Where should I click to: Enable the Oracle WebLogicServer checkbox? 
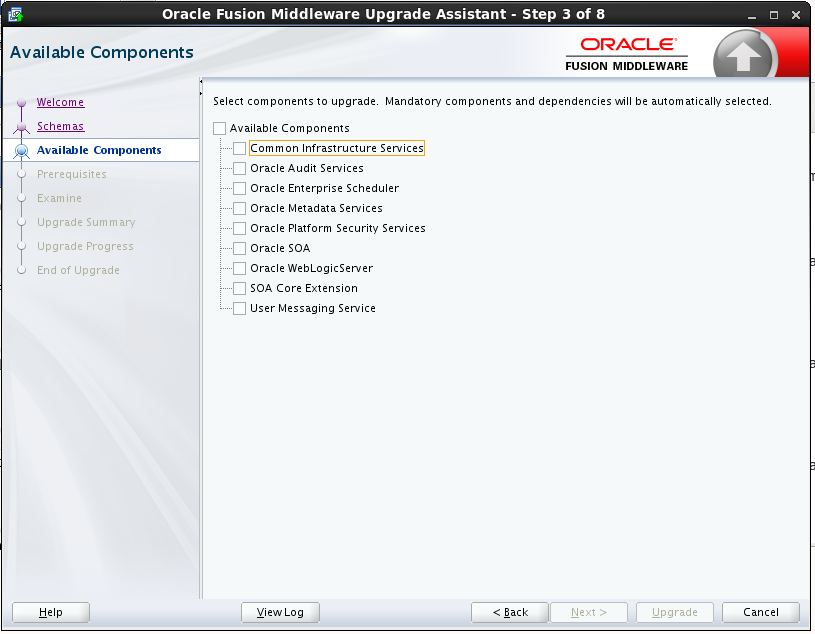point(239,269)
